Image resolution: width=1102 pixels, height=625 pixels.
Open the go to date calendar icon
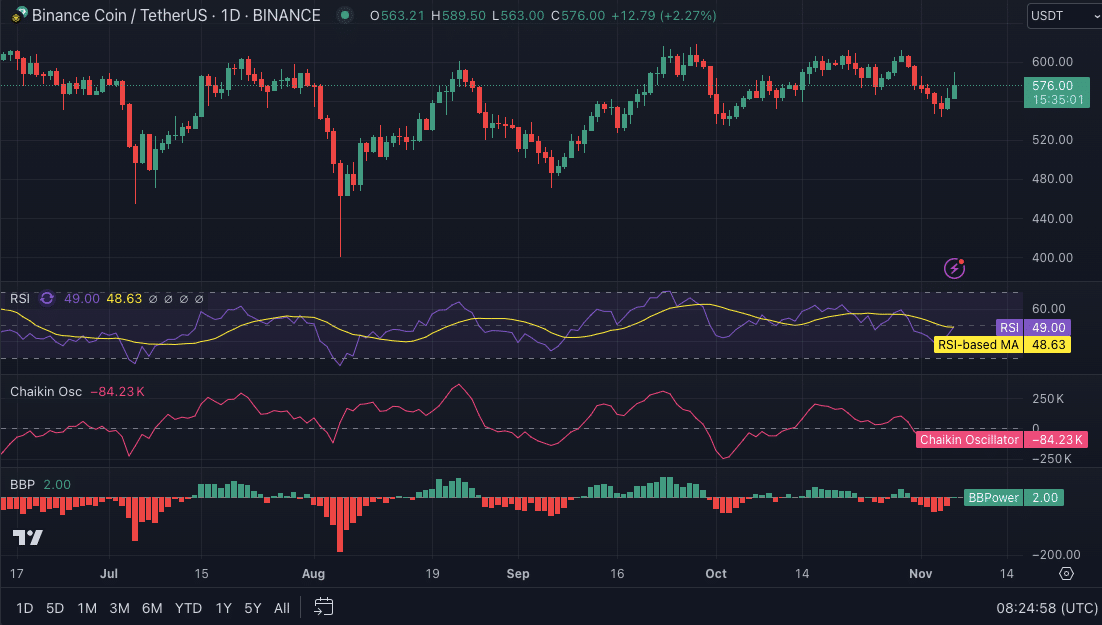click(x=323, y=607)
